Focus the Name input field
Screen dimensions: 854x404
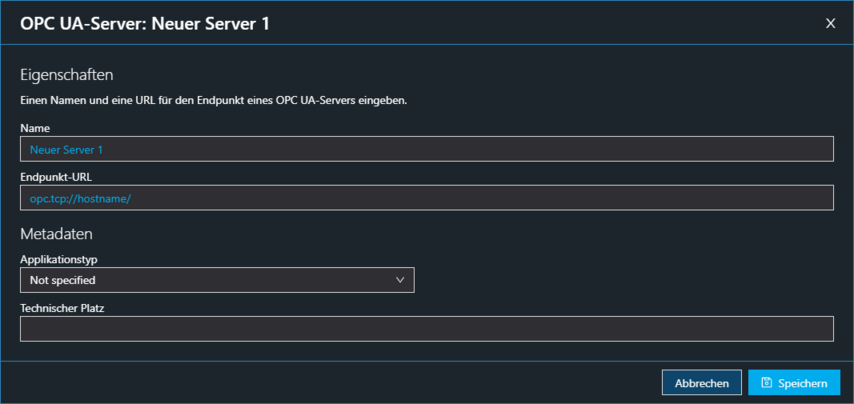coord(426,149)
